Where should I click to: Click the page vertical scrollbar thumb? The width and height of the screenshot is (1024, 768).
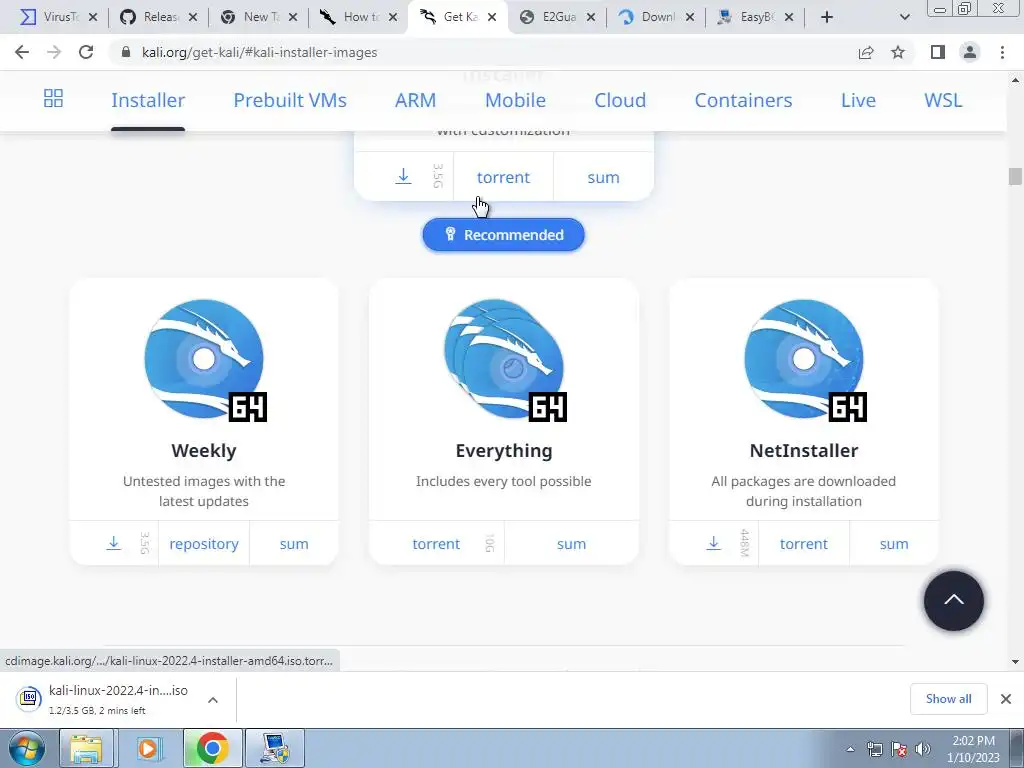tap(1015, 176)
